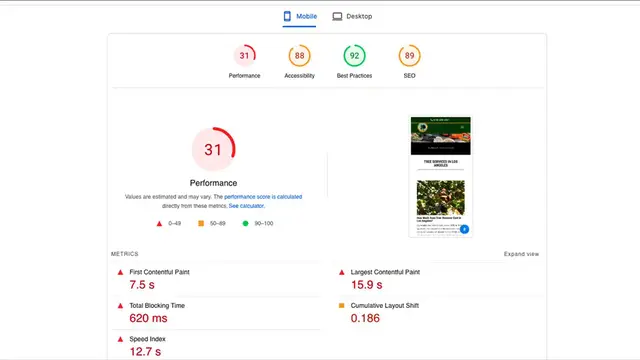Click the mobile phone icon
Screen dimensions: 640x360
coord(287,16)
